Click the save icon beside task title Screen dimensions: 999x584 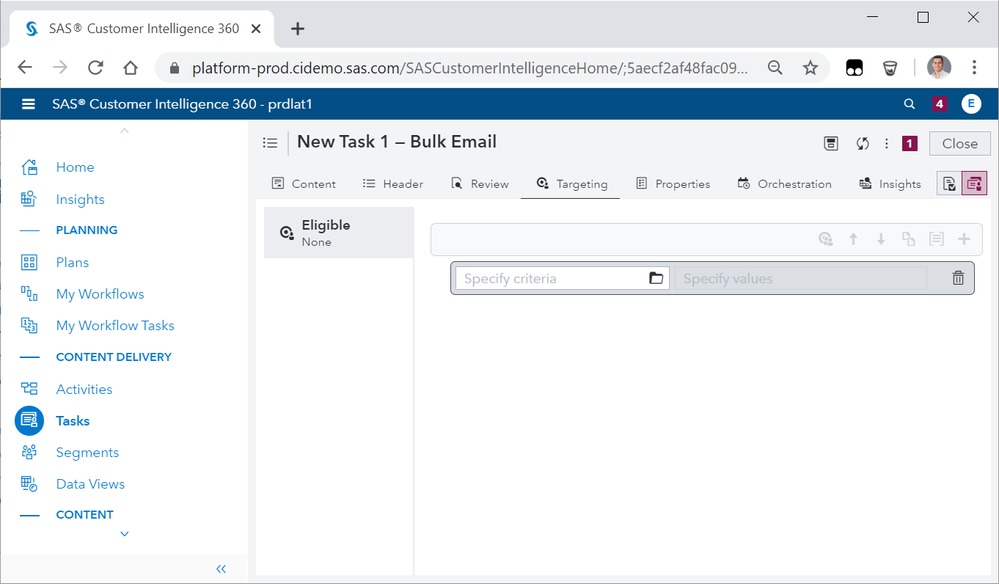pos(831,143)
